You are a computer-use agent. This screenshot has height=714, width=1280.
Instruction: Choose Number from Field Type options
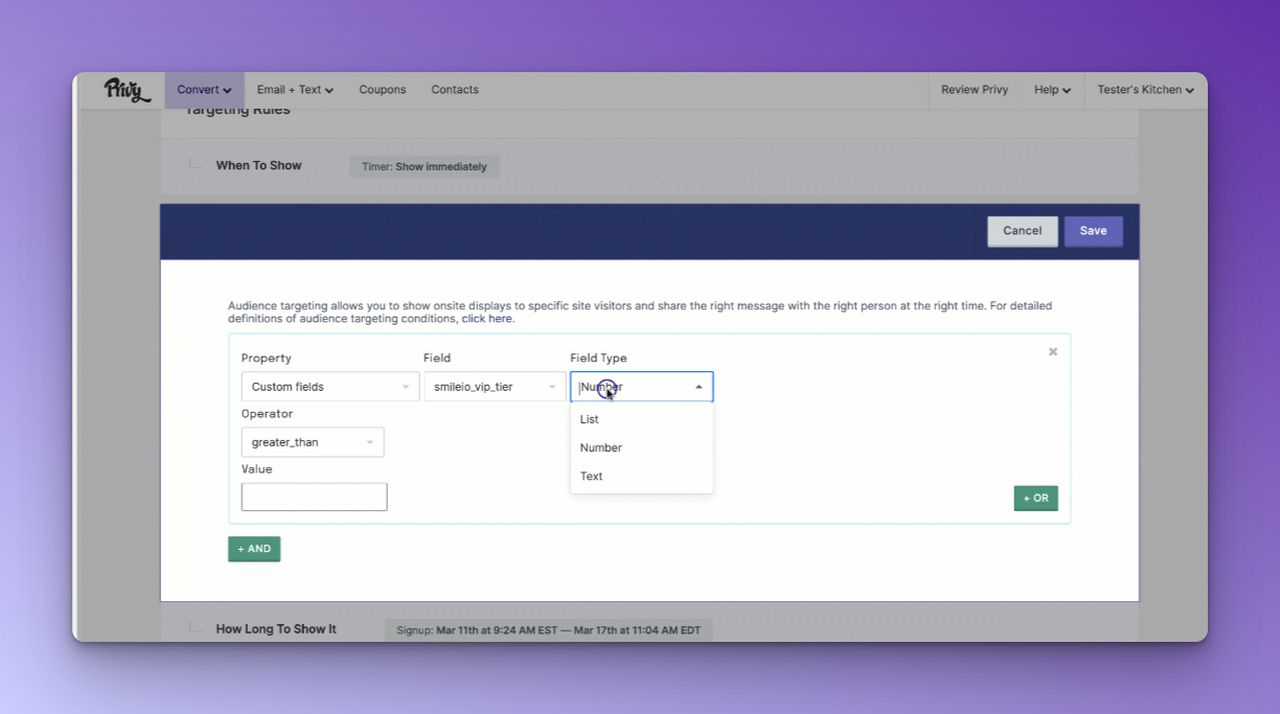[642, 448]
